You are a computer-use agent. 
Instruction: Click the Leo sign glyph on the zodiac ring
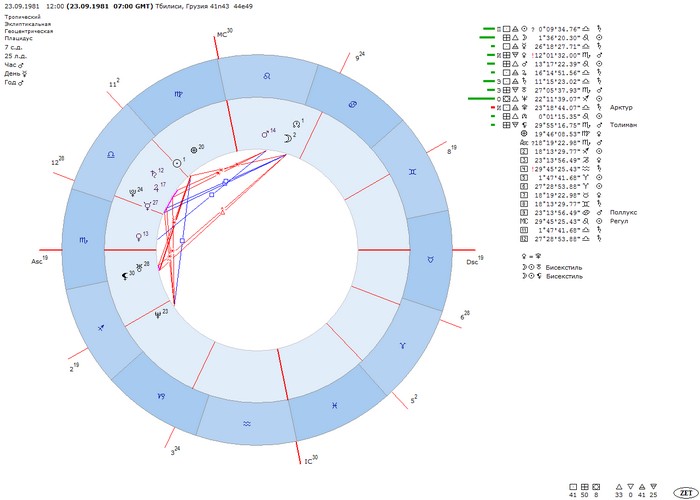click(x=265, y=75)
